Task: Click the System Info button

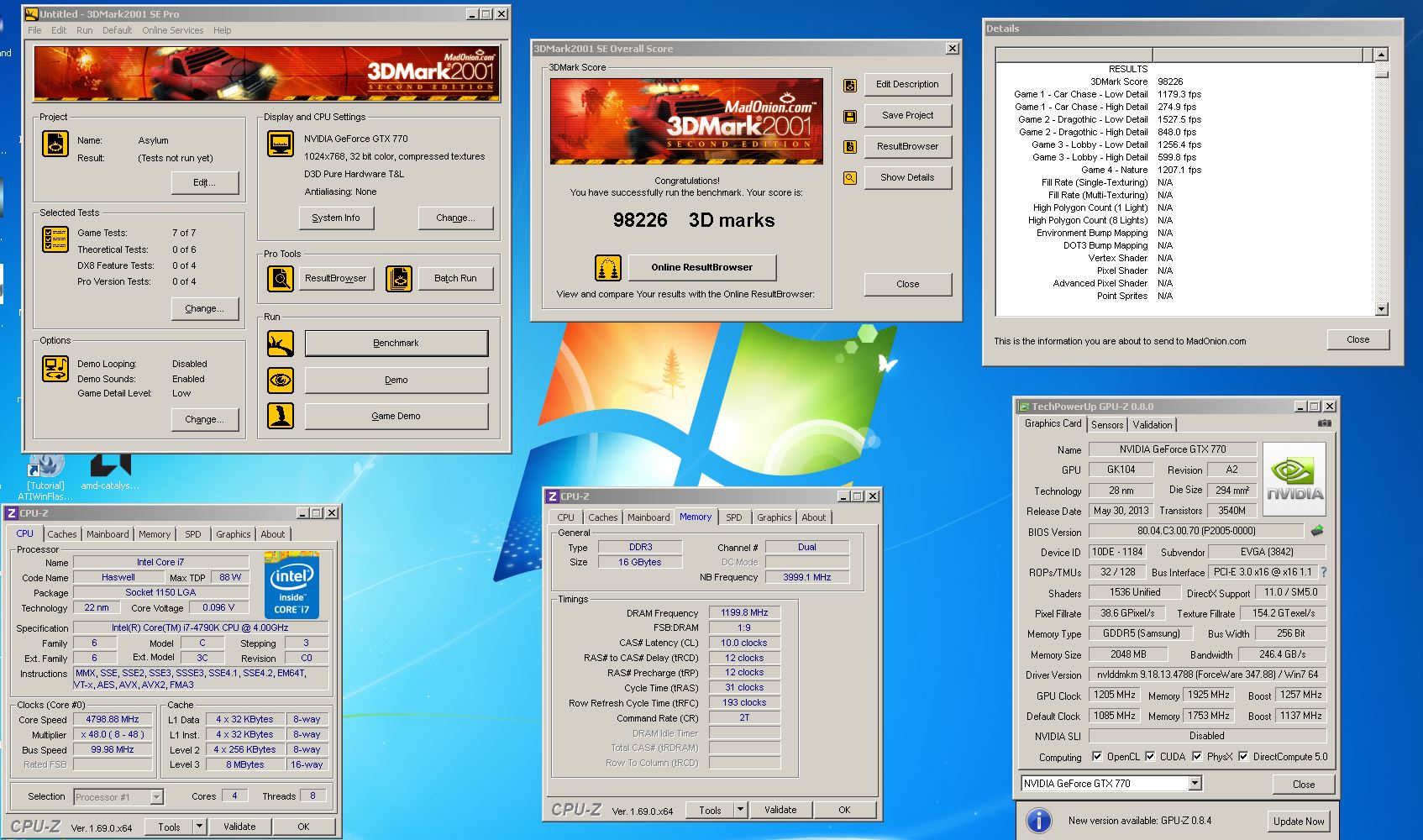Action: [336, 218]
